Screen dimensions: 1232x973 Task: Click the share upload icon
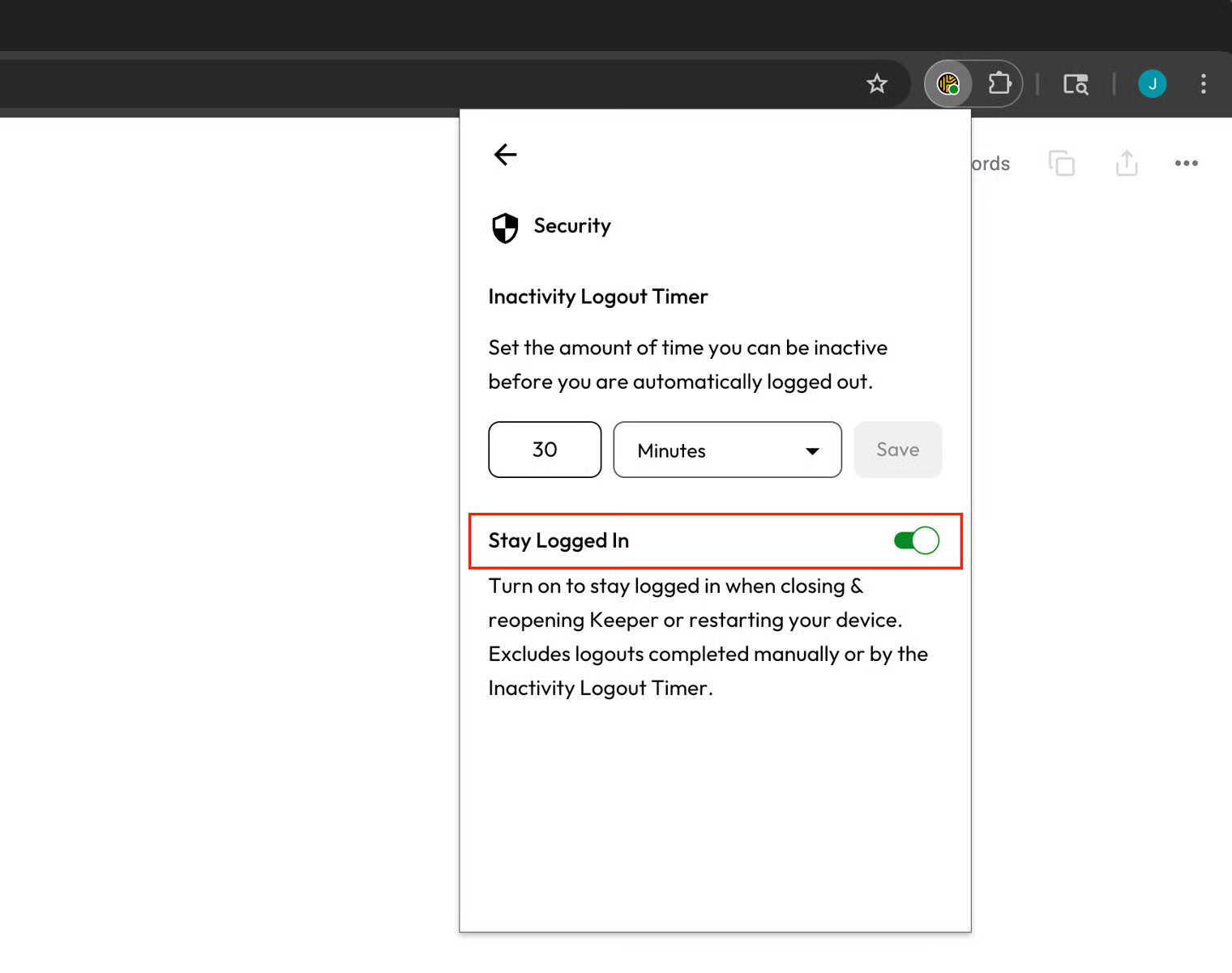[x=1127, y=164]
